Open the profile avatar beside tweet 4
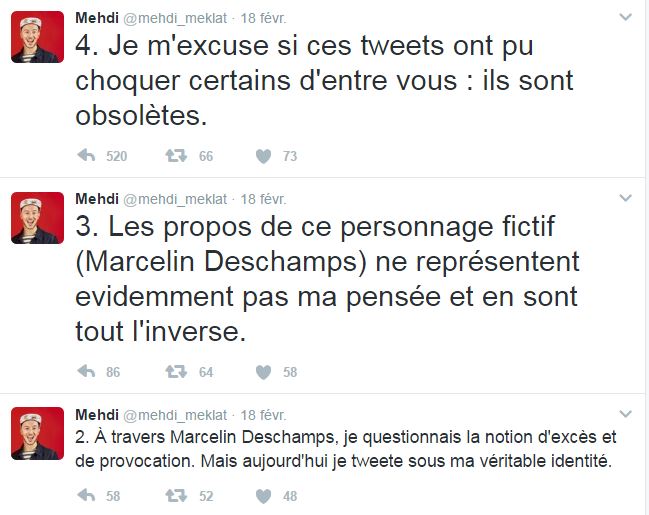 point(38,37)
